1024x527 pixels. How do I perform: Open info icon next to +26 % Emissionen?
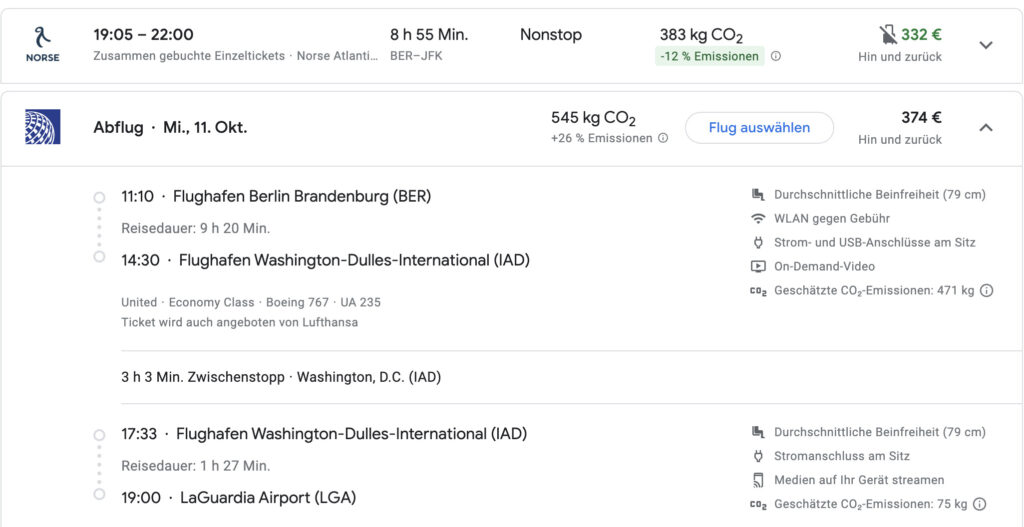click(663, 138)
